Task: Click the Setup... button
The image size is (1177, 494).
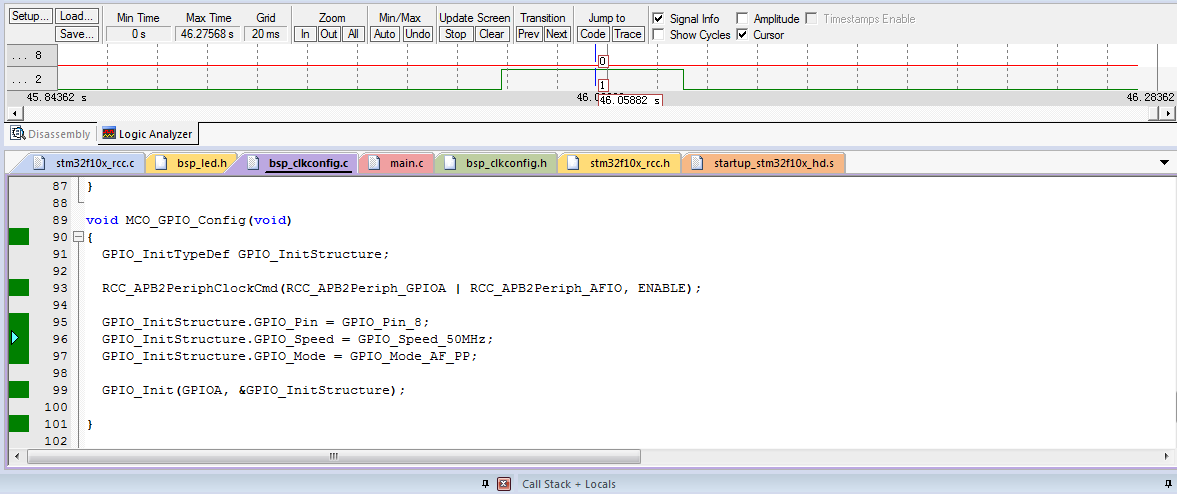Action: 30,17
